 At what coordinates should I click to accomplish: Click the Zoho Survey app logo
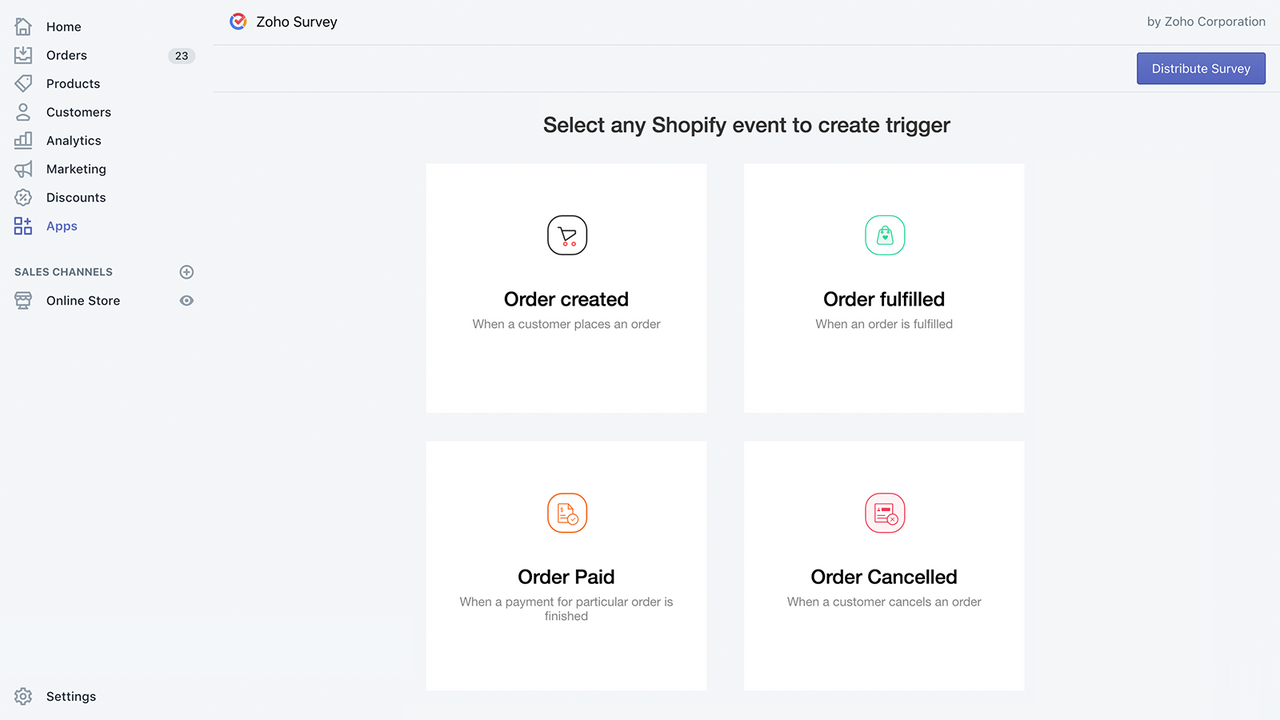(238, 20)
